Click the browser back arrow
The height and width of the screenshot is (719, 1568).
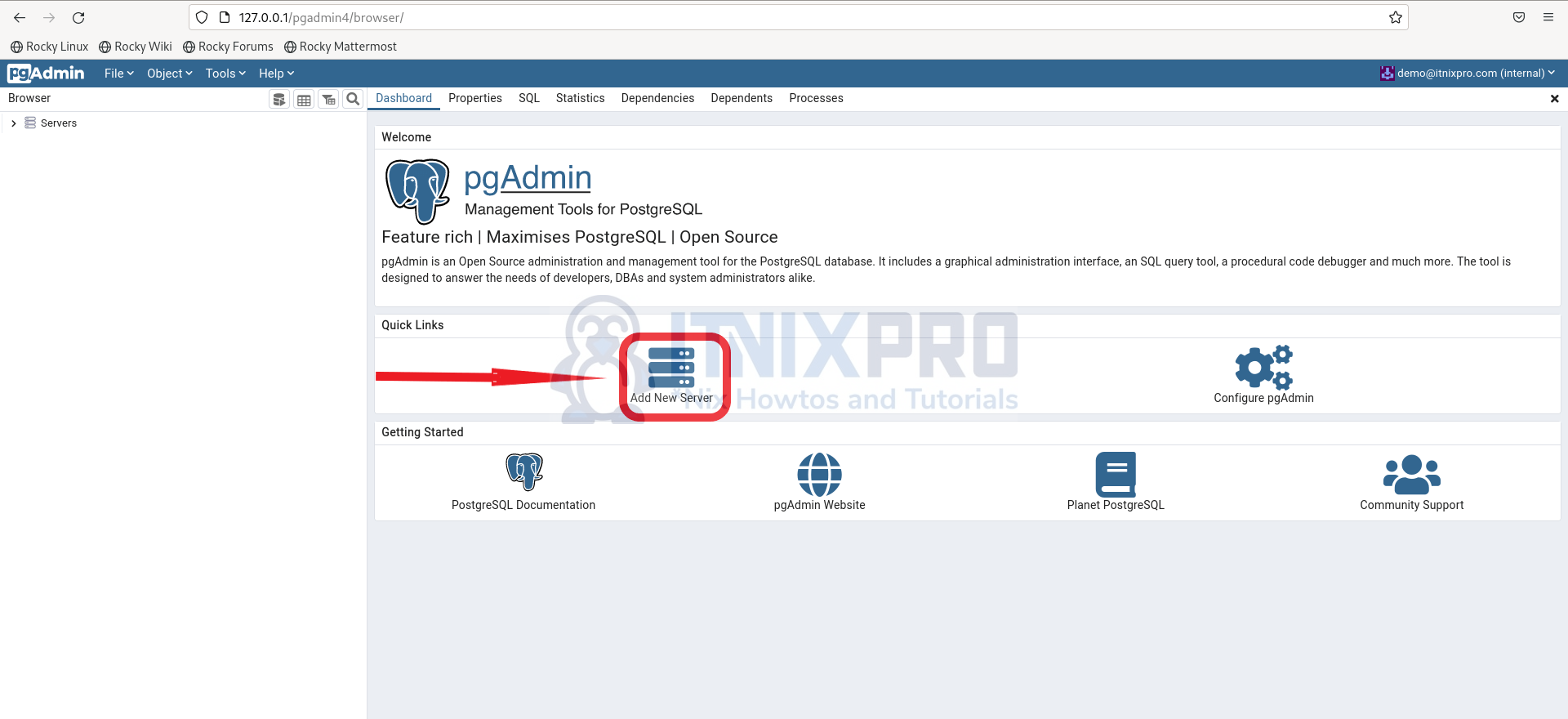click(20, 17)
